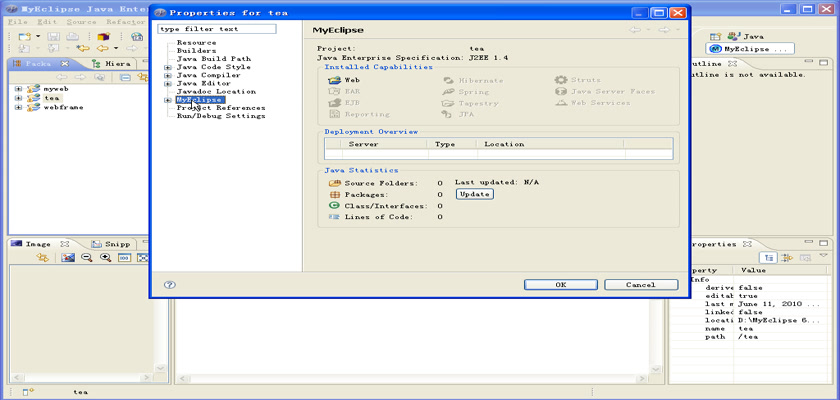Expand the myweb project node
840x400 pixels.
click(x=19, y=89)
